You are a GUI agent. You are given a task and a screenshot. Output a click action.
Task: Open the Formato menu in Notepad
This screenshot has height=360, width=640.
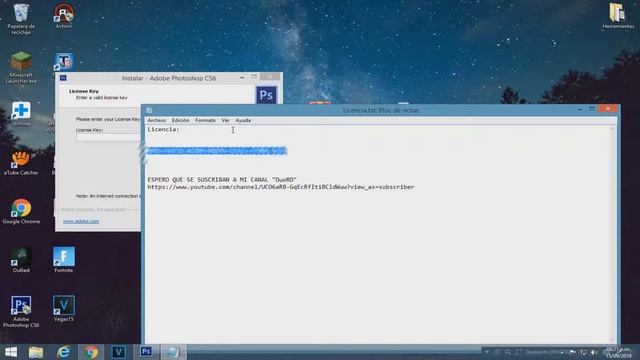[x=205, y=120]
